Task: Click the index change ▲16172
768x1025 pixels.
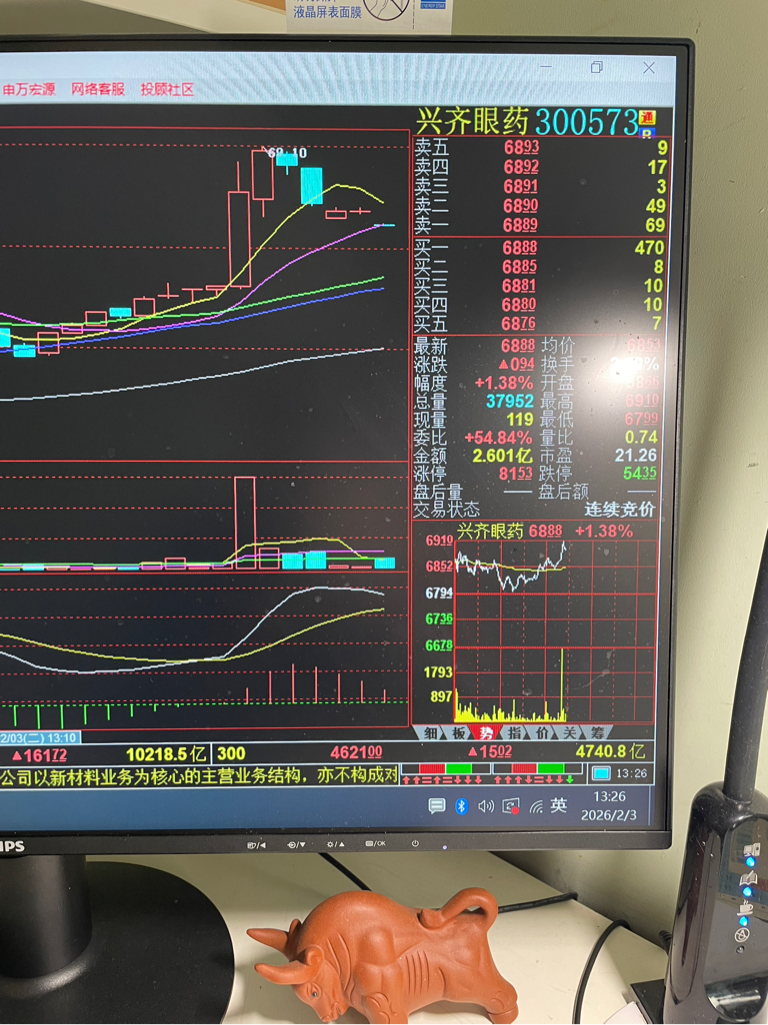Action: pyautogui.click(x=39, y=756)
